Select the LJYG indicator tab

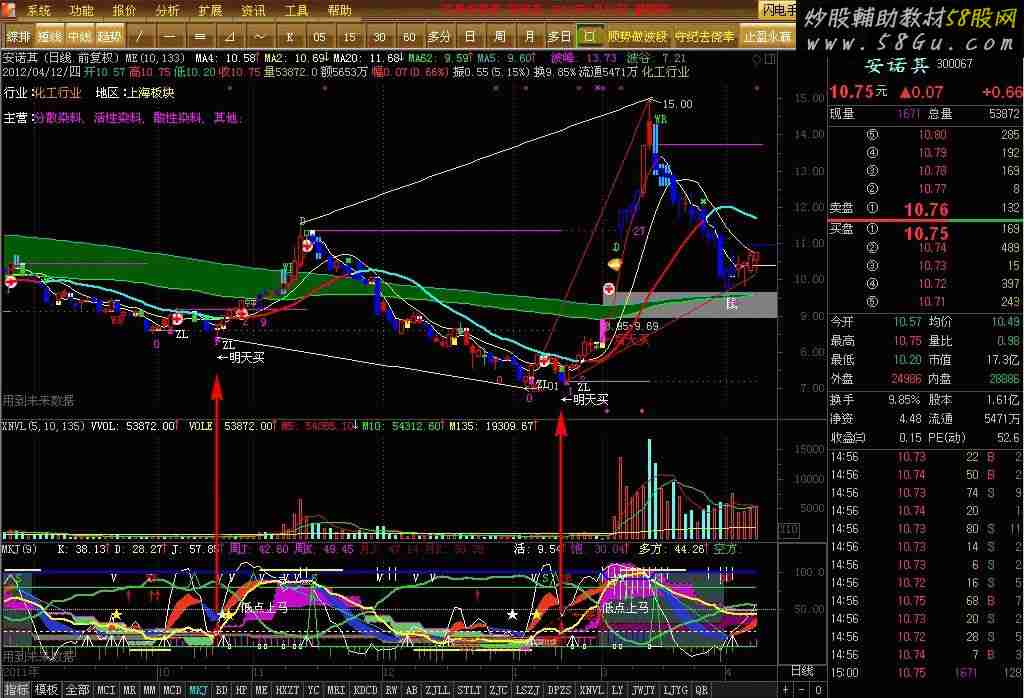(675, 690)
